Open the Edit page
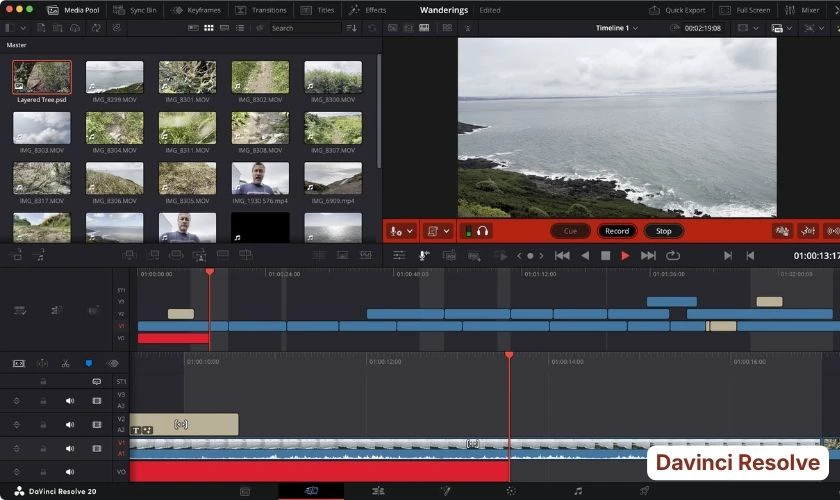Screen dimensions: 840x500 [378, 490]
